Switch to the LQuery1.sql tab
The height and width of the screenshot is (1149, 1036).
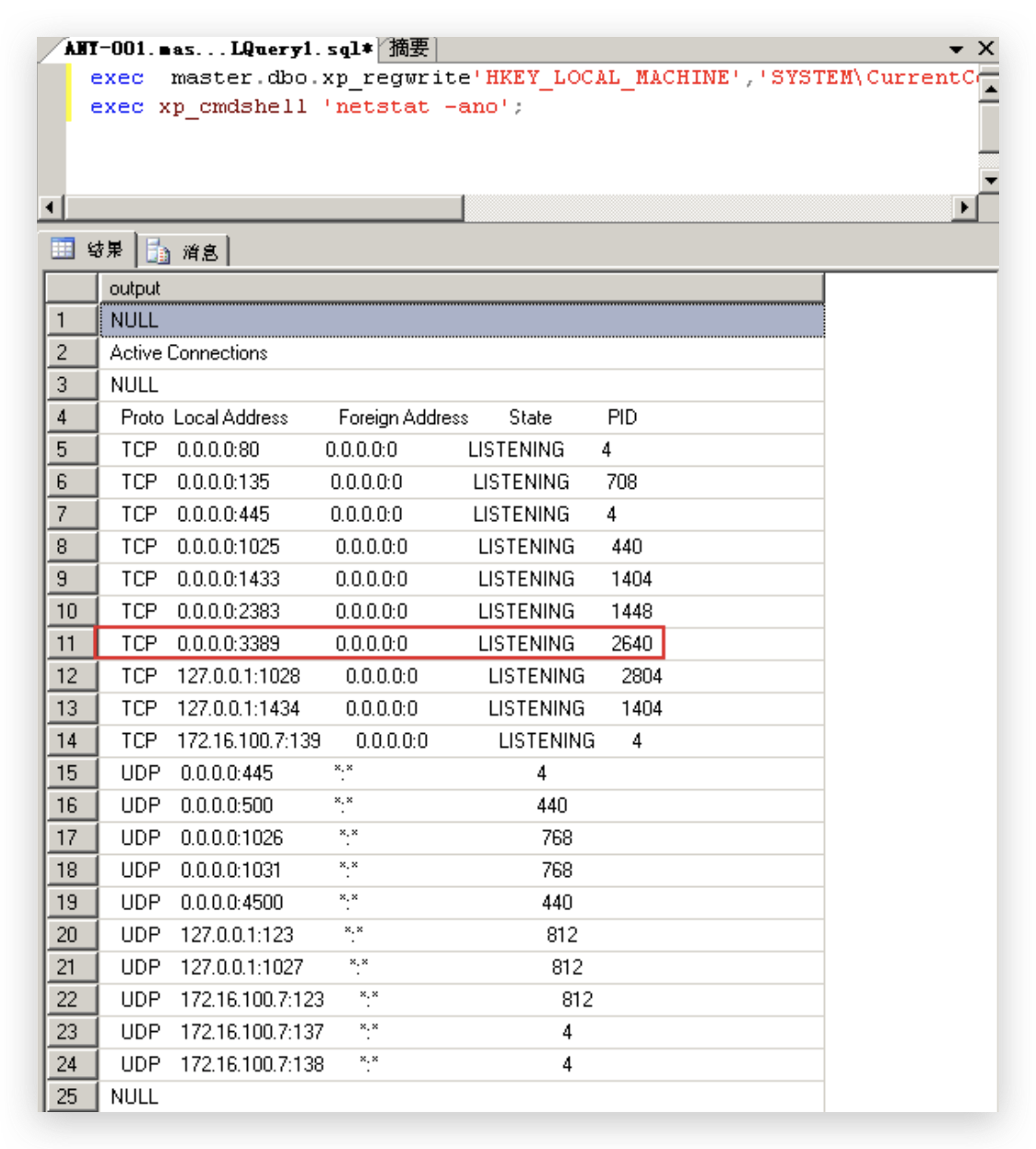coord(218,48)
